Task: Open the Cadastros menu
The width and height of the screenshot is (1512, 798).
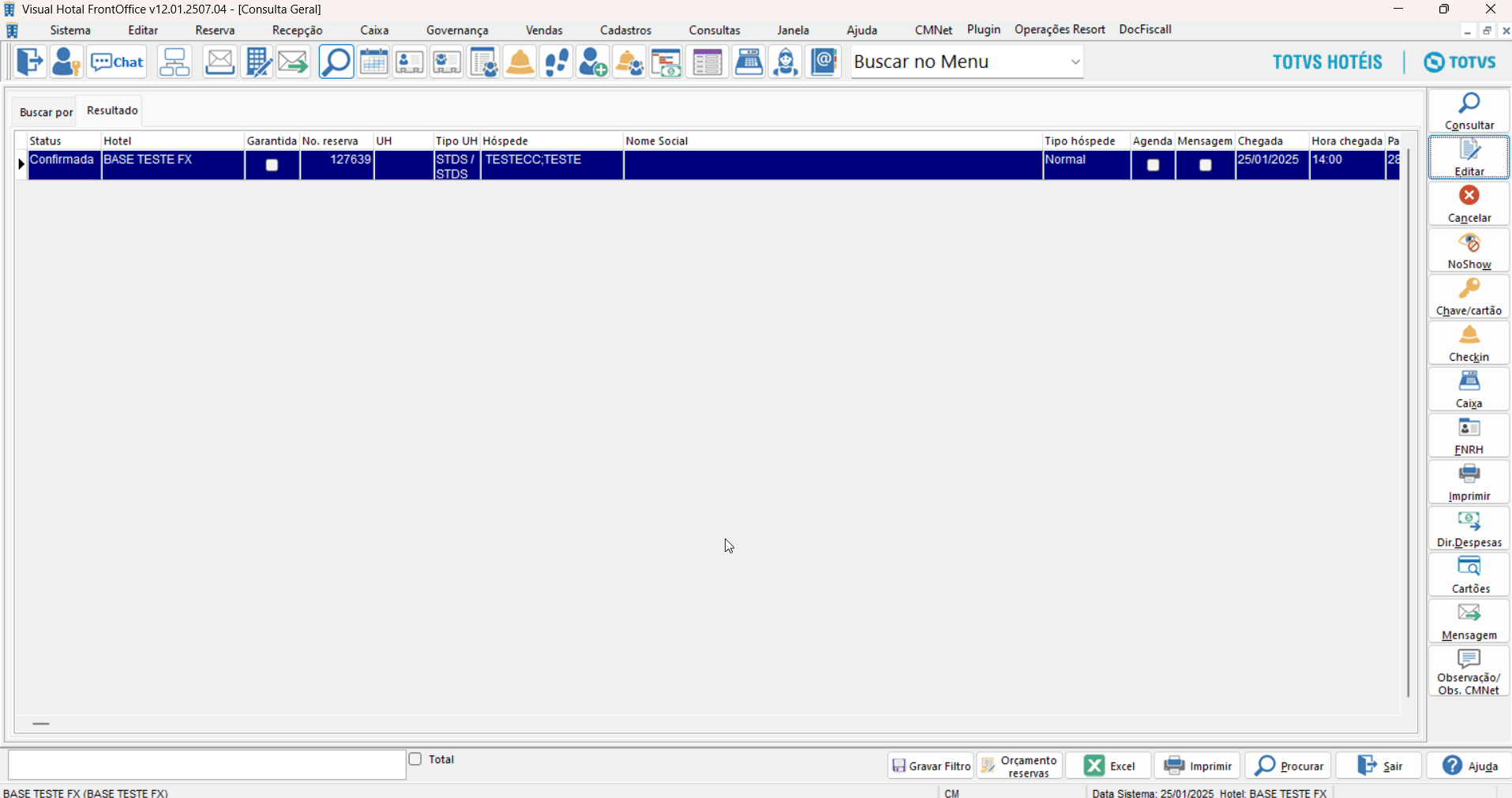Action: (x=625, y=30)
